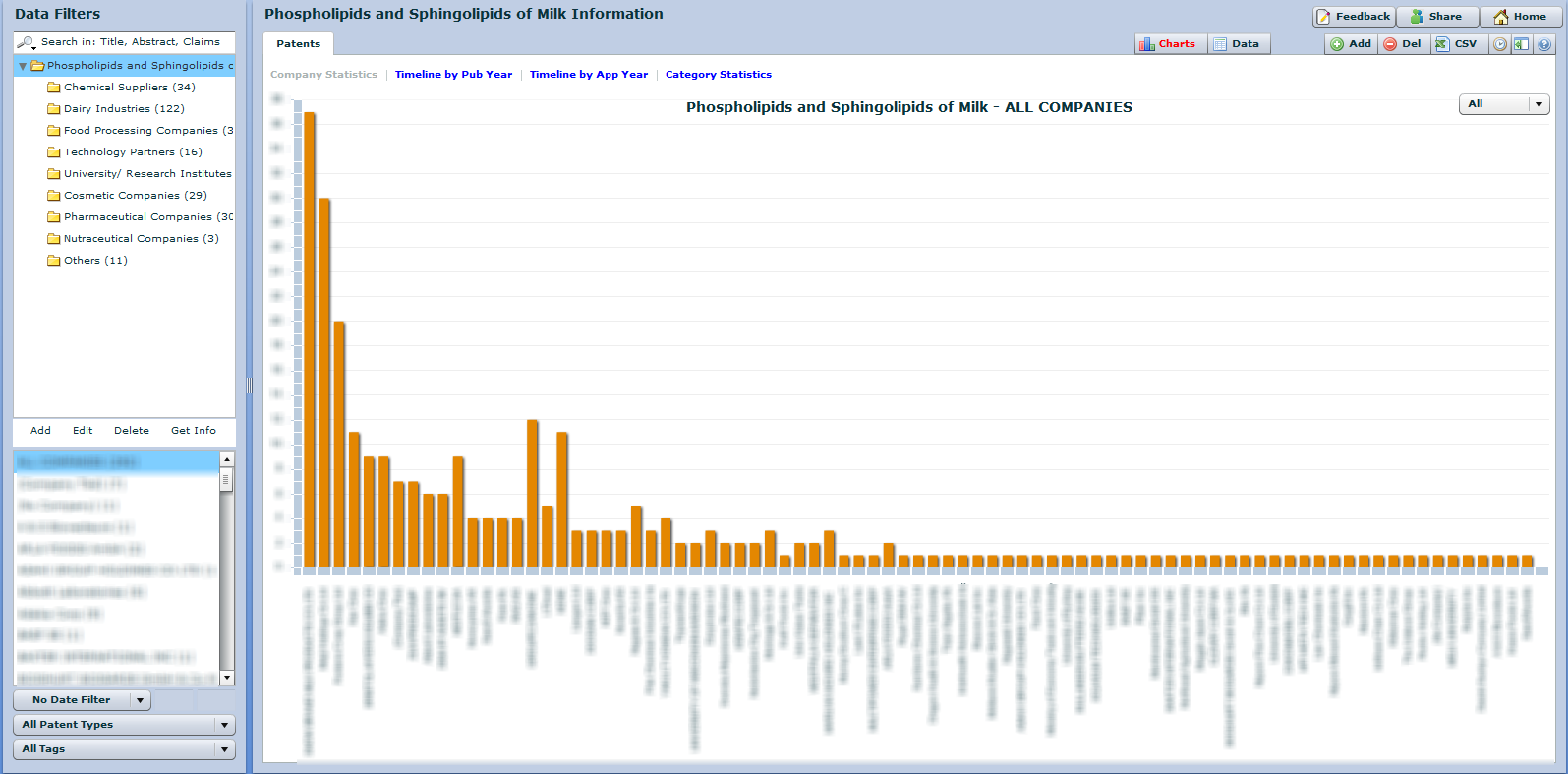1568x774 pixels.
Task: Toggle the side panel layout icon
Action: coord(1521,44)
